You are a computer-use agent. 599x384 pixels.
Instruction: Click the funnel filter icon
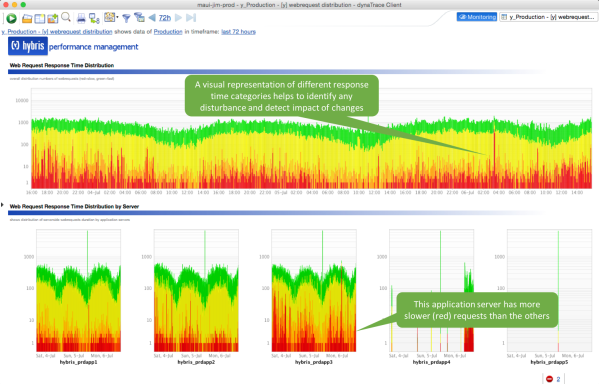pos(126,18)
